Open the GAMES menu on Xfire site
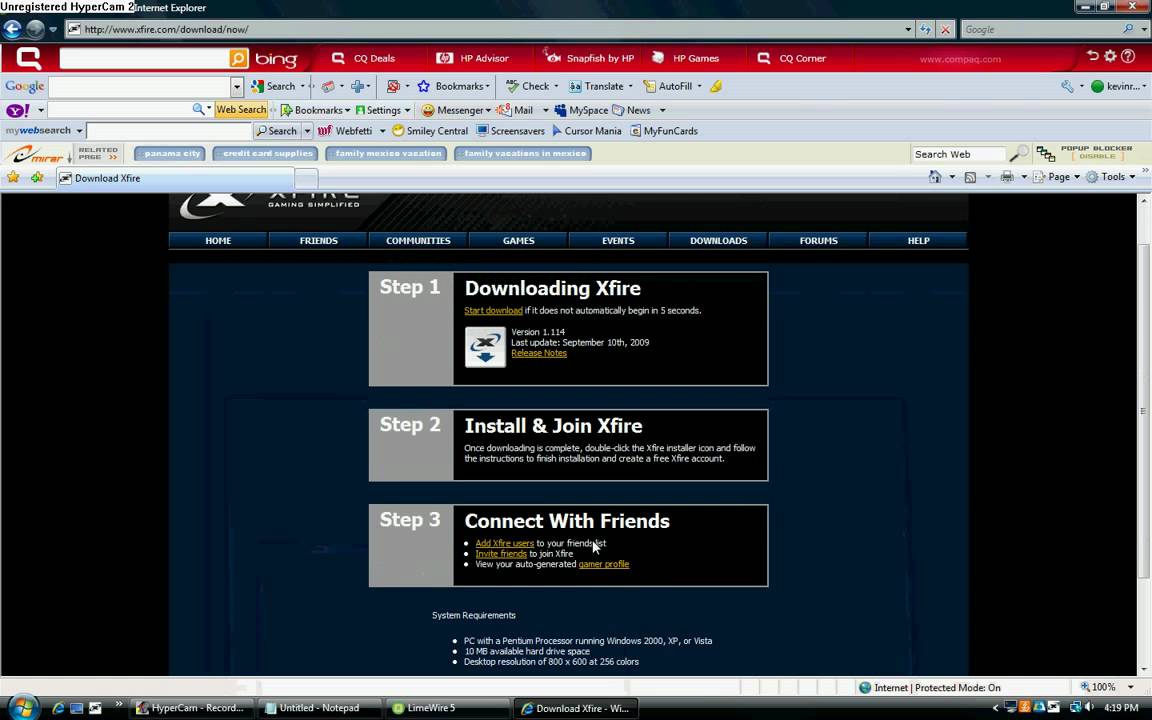The image size is (1152, 720). (x=519, y=240)
